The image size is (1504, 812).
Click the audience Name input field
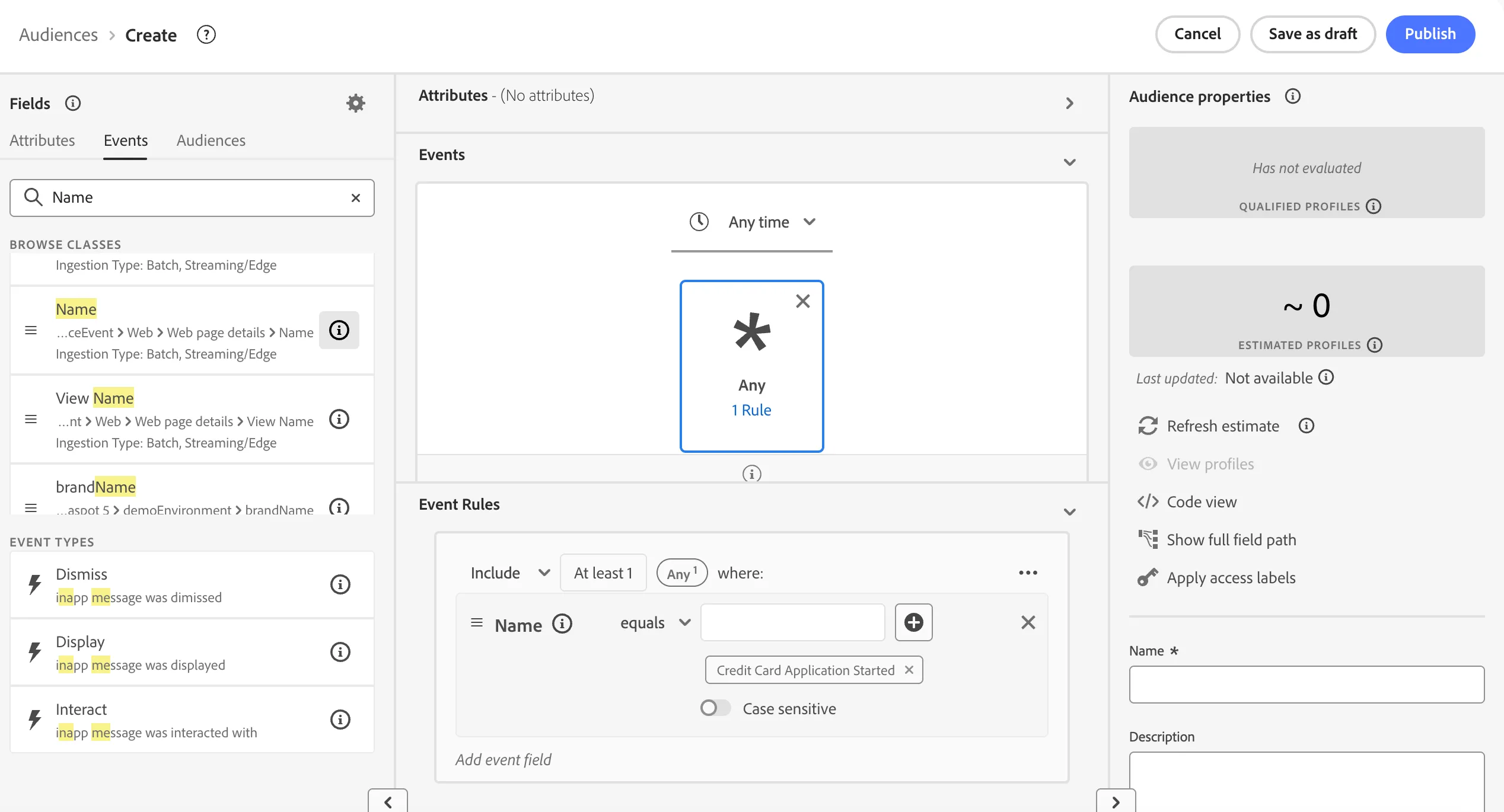pos(1307,685)
